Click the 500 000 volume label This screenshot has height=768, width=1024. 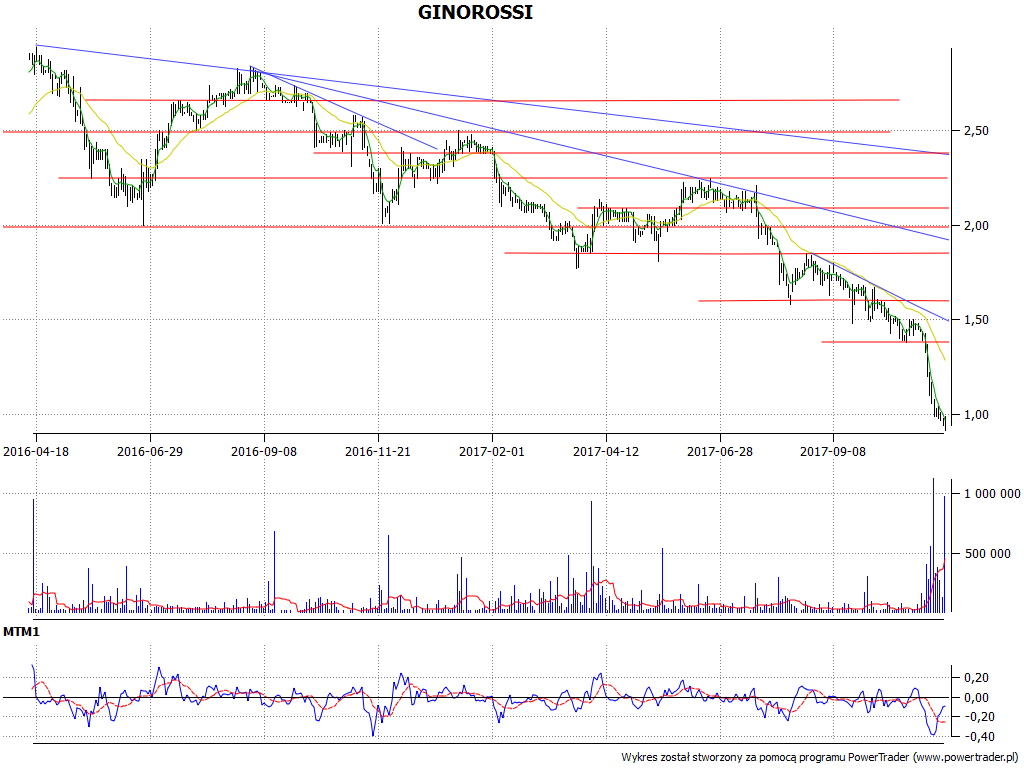point(987,554)
